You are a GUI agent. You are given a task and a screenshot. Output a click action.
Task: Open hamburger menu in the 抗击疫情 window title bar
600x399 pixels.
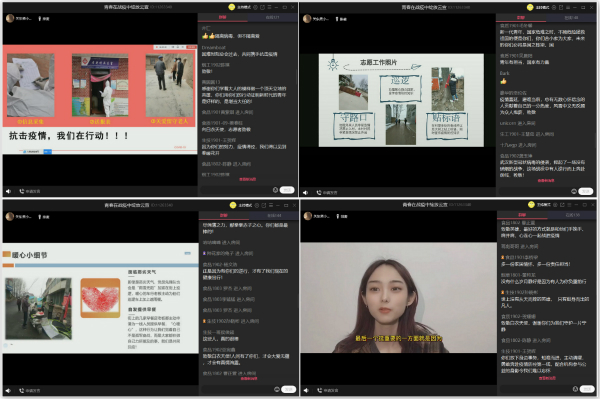[269, 7]
